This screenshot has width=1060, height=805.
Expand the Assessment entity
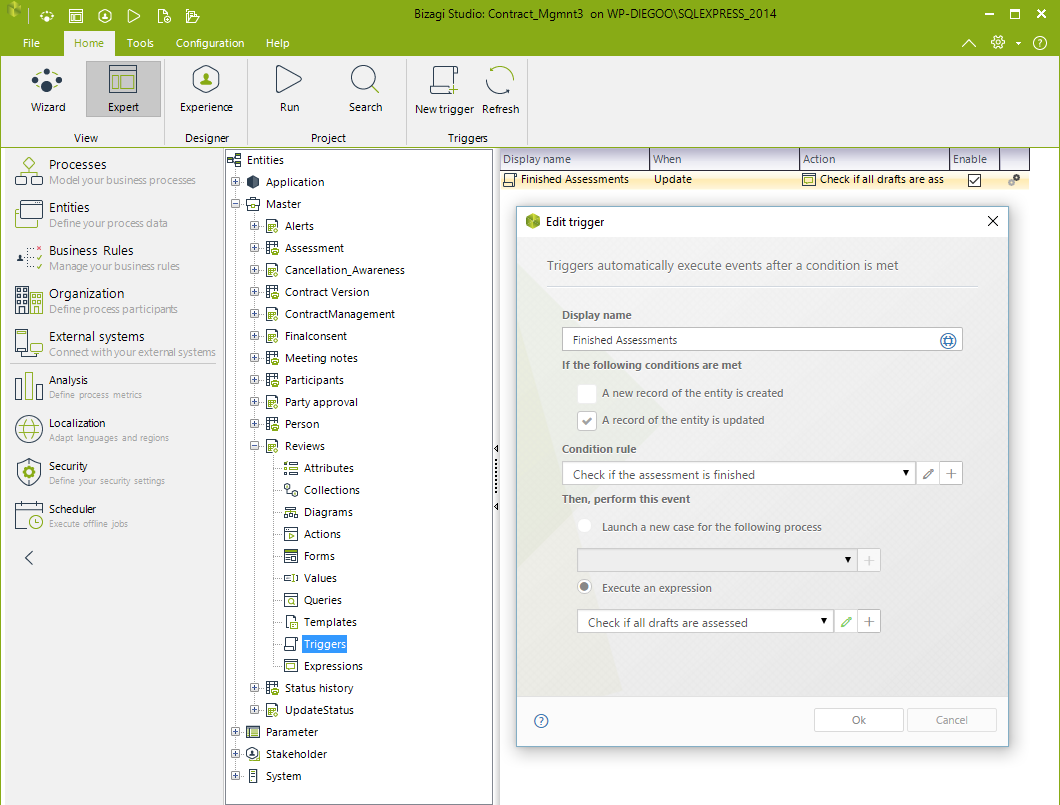pyautogui.click(x=254, y=247)
